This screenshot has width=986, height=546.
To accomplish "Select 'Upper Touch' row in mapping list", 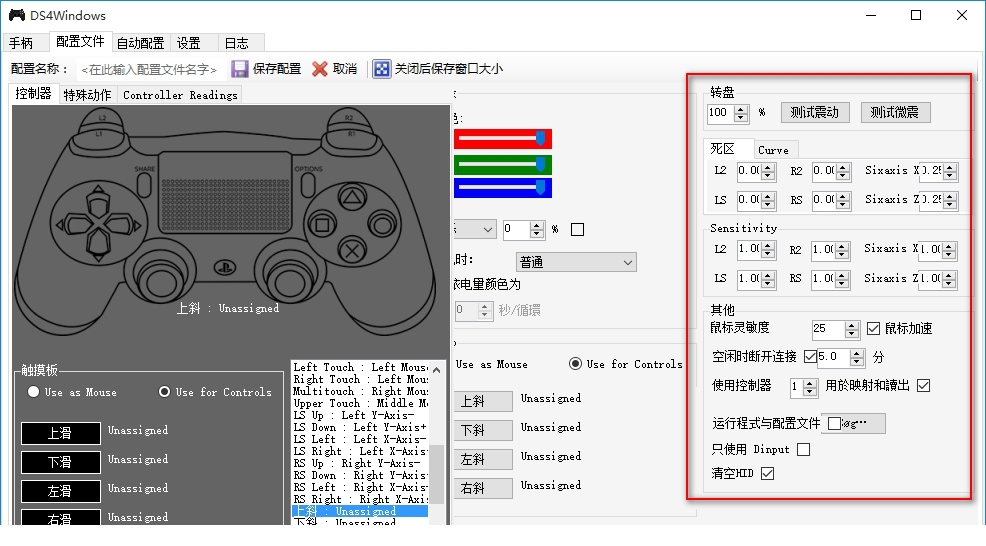I will pyautogui.click(x=360, y=403).
